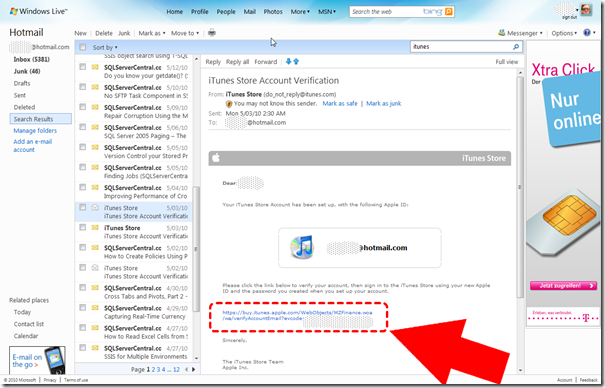Screen dimensions: 605x388
Task: Click the Windows Live logo
Action: click(38, 11)
